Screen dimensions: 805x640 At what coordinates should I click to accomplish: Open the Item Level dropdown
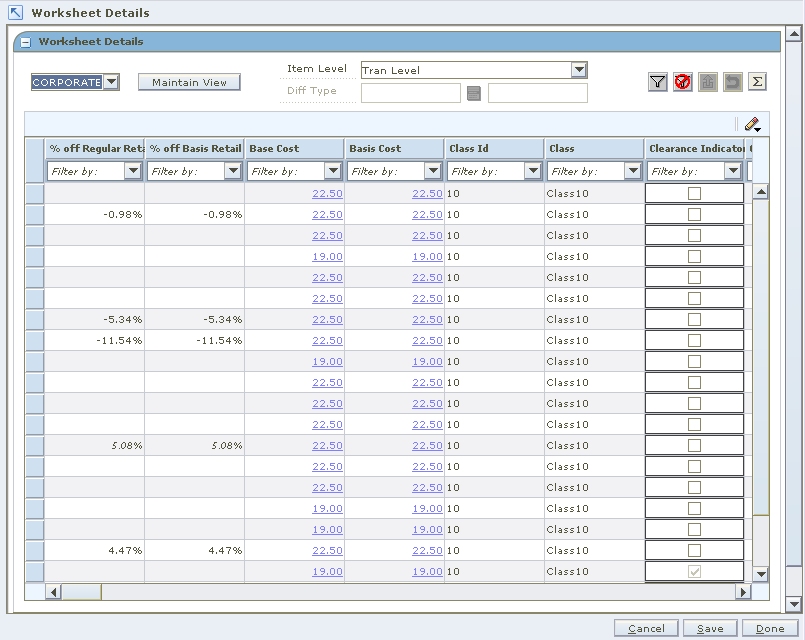(x=578, y=70)
